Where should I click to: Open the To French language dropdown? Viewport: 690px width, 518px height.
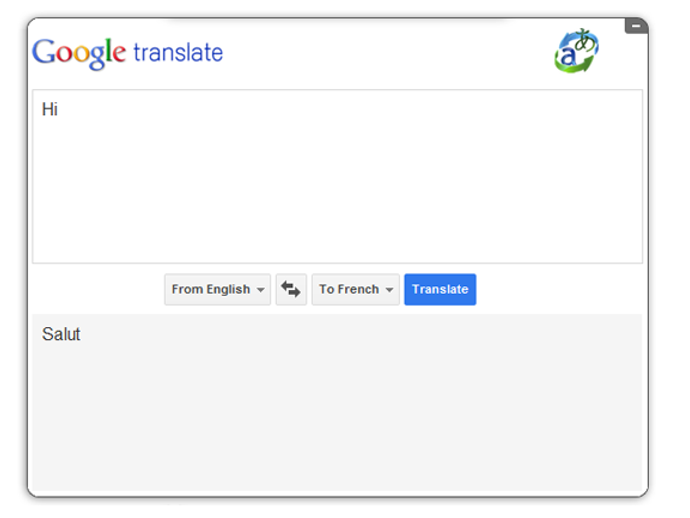pyautogui.click(x=355, y=289)
